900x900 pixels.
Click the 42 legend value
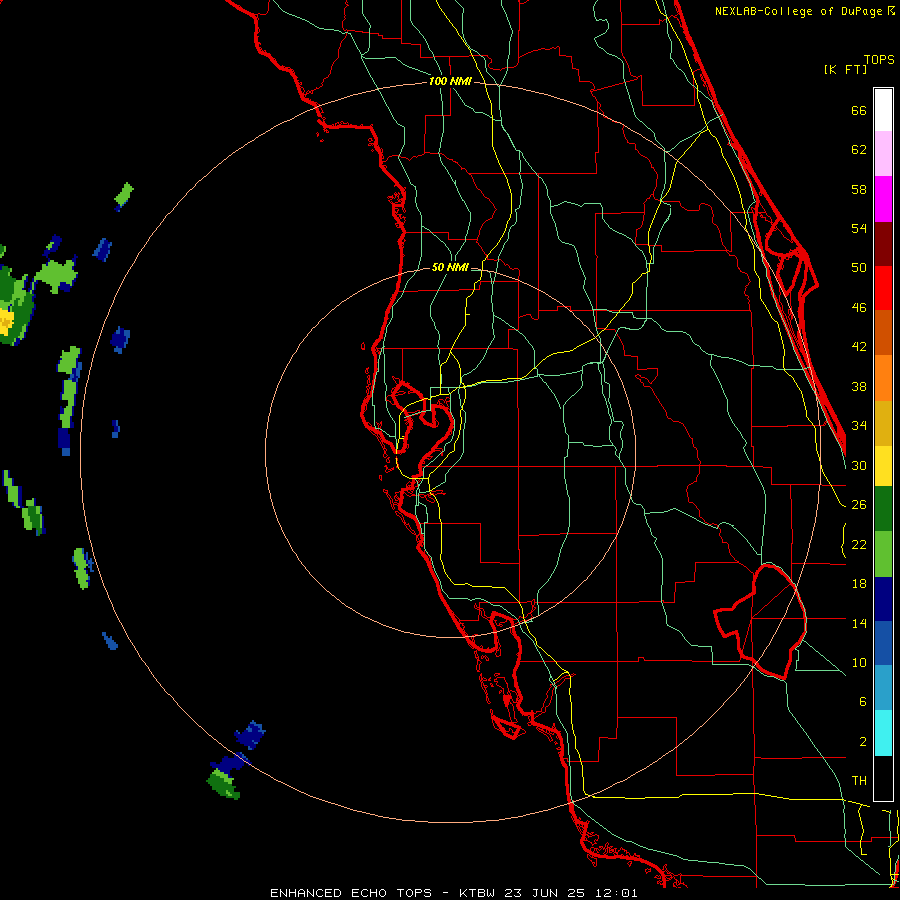pyautogui.click(x=859, y=347)
